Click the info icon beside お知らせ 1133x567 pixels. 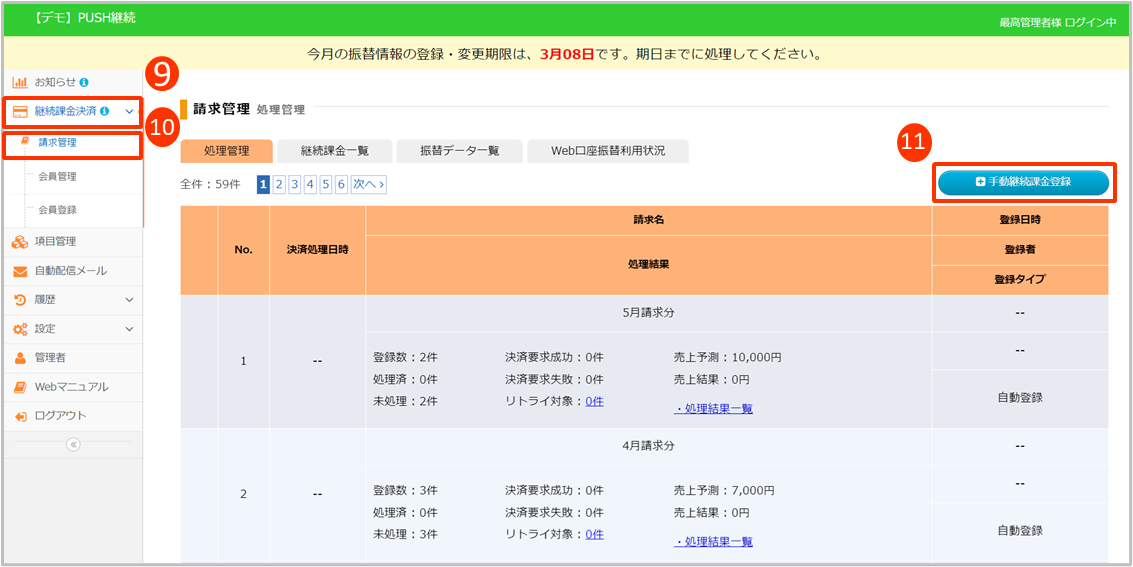click(84, 82)
